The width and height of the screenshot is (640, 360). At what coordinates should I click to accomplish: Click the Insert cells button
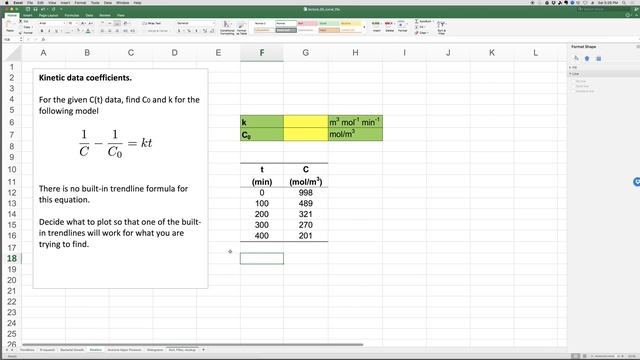click(x=376, y=27)
